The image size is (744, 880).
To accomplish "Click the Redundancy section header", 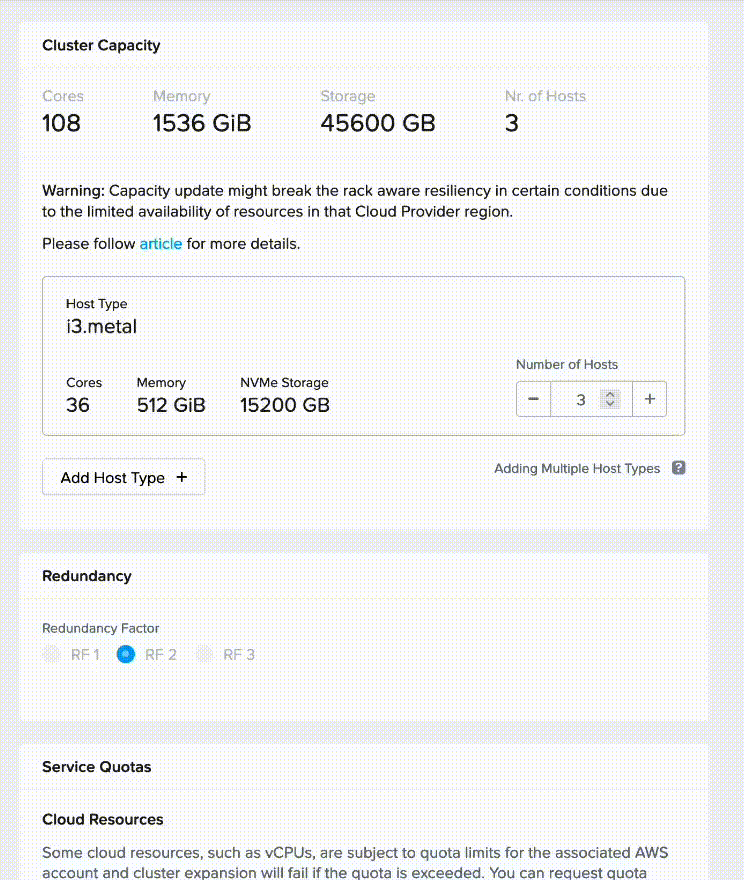I will [86, 576].
